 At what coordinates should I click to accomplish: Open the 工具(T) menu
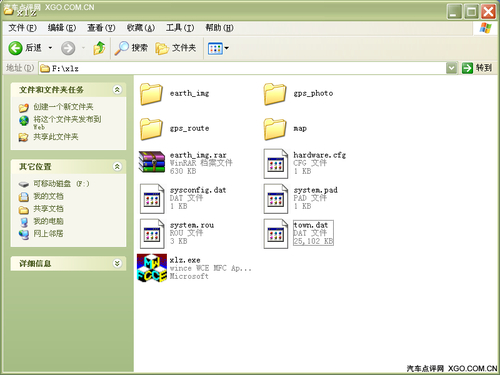tap(180, 28)
